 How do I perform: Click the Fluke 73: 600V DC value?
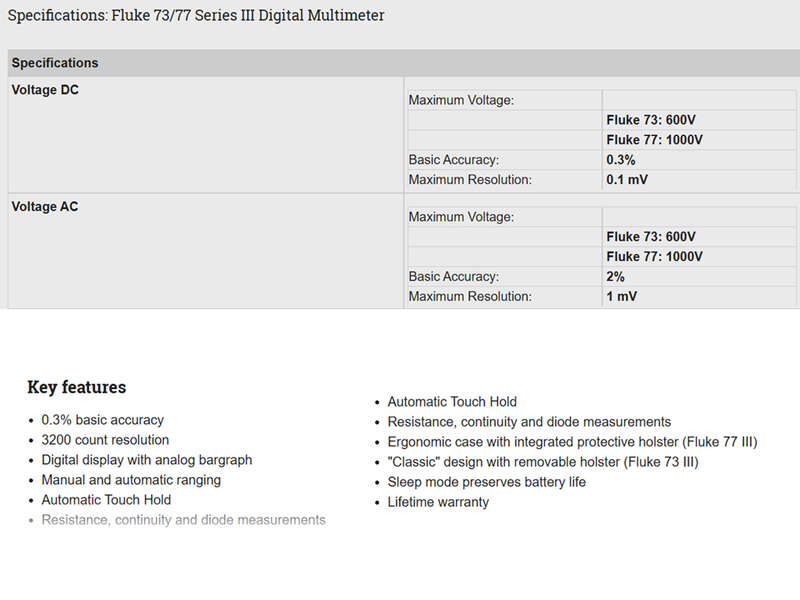(x=651, y=120)
